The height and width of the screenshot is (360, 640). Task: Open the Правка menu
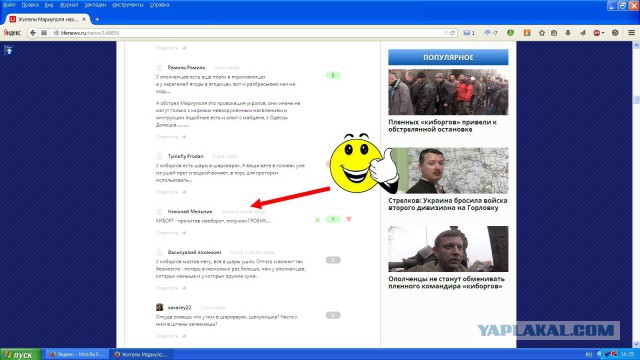click(30, 5)
